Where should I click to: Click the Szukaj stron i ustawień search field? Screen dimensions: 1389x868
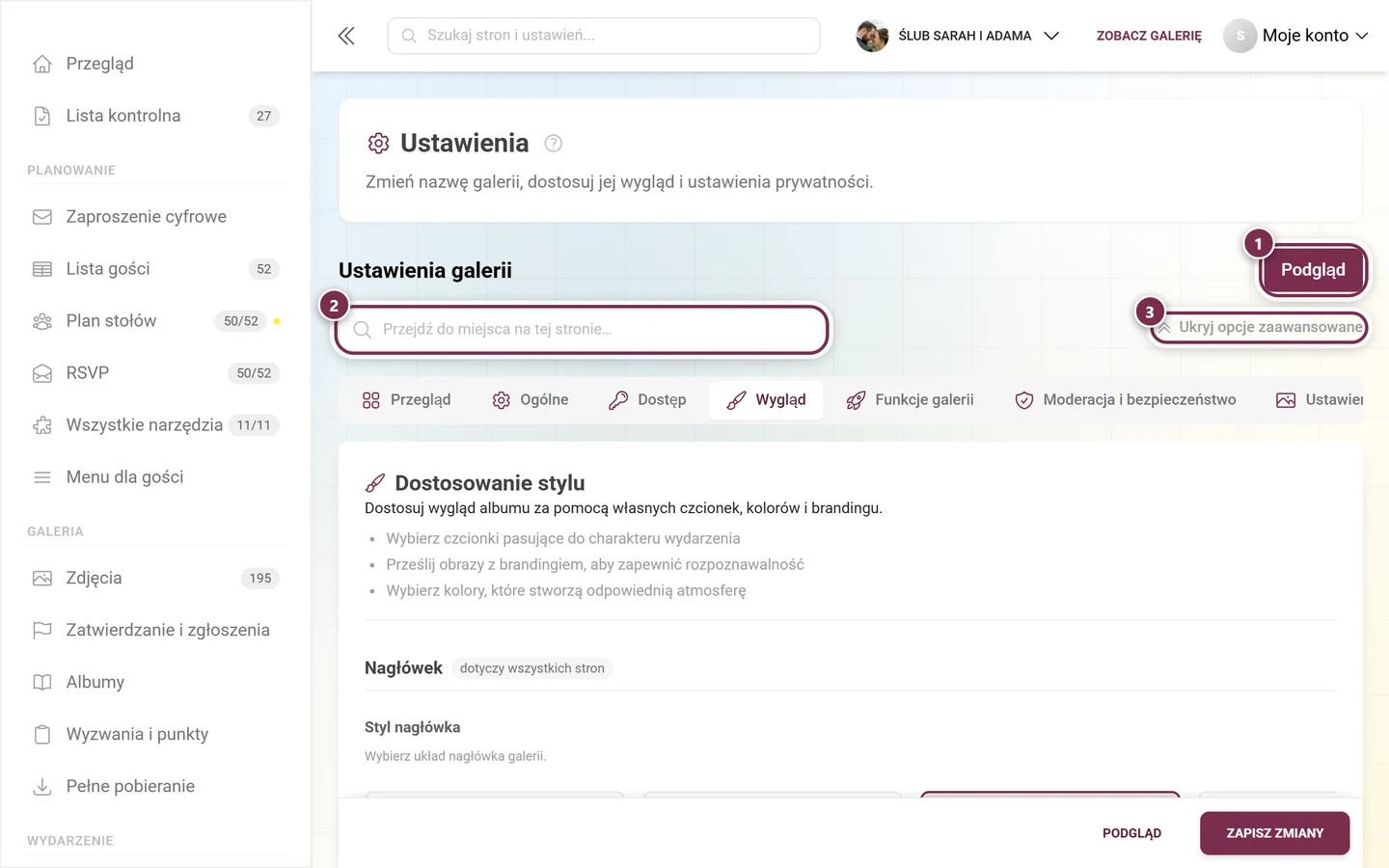click(604, 36)
